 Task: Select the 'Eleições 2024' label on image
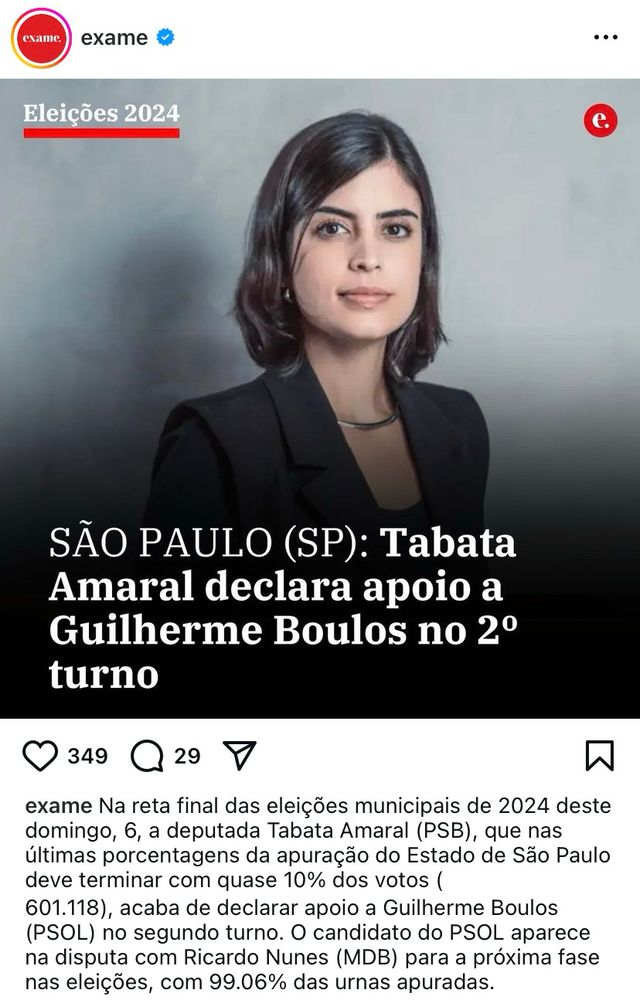101,114
